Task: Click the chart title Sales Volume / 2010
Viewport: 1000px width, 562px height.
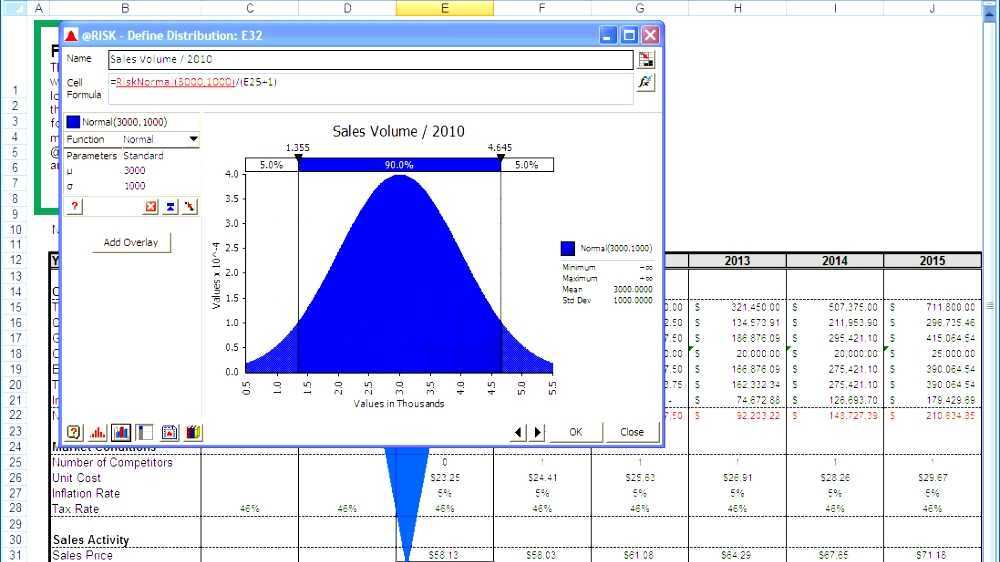Action: coord(399,131)
